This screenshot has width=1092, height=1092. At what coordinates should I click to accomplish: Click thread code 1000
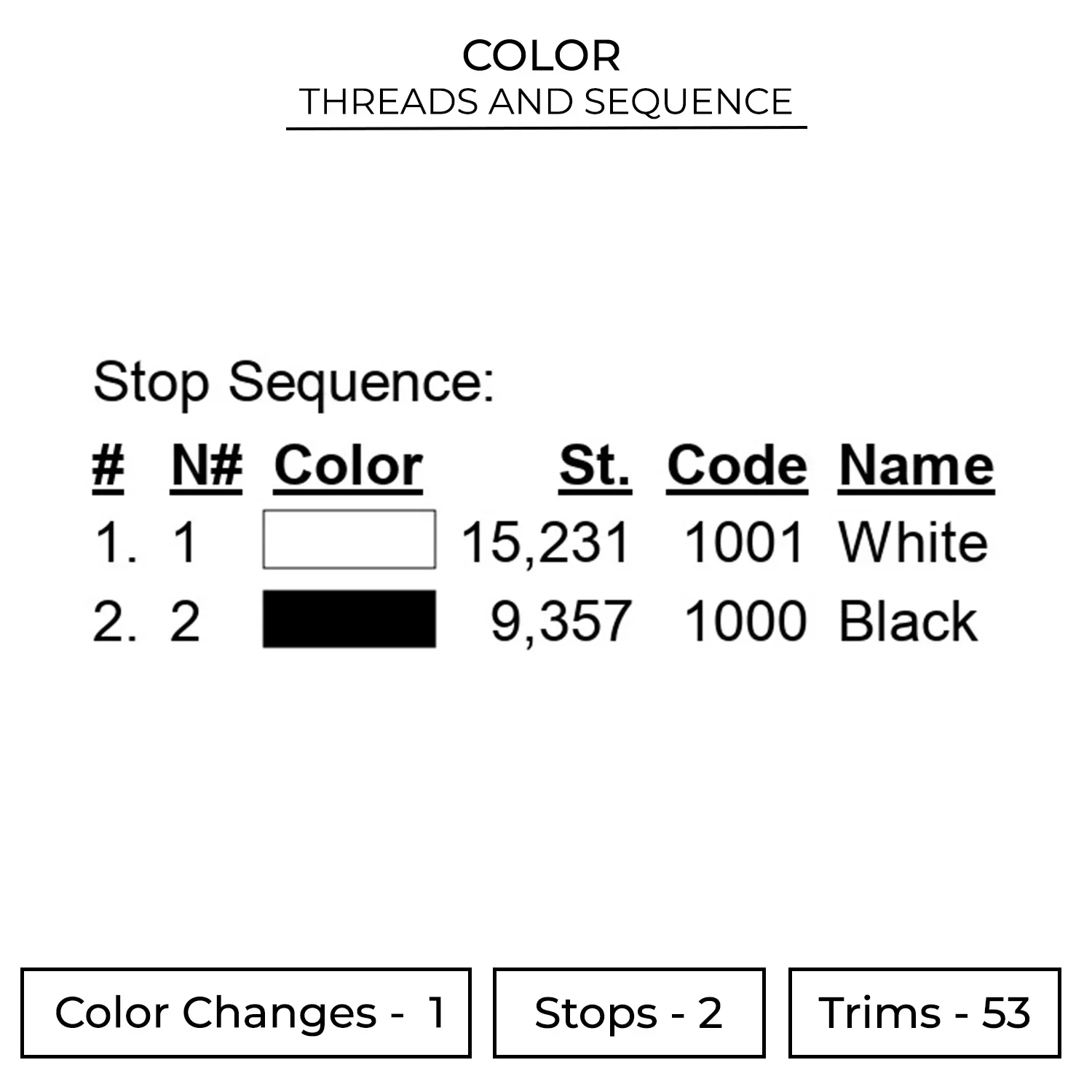[x=745, y=622]
